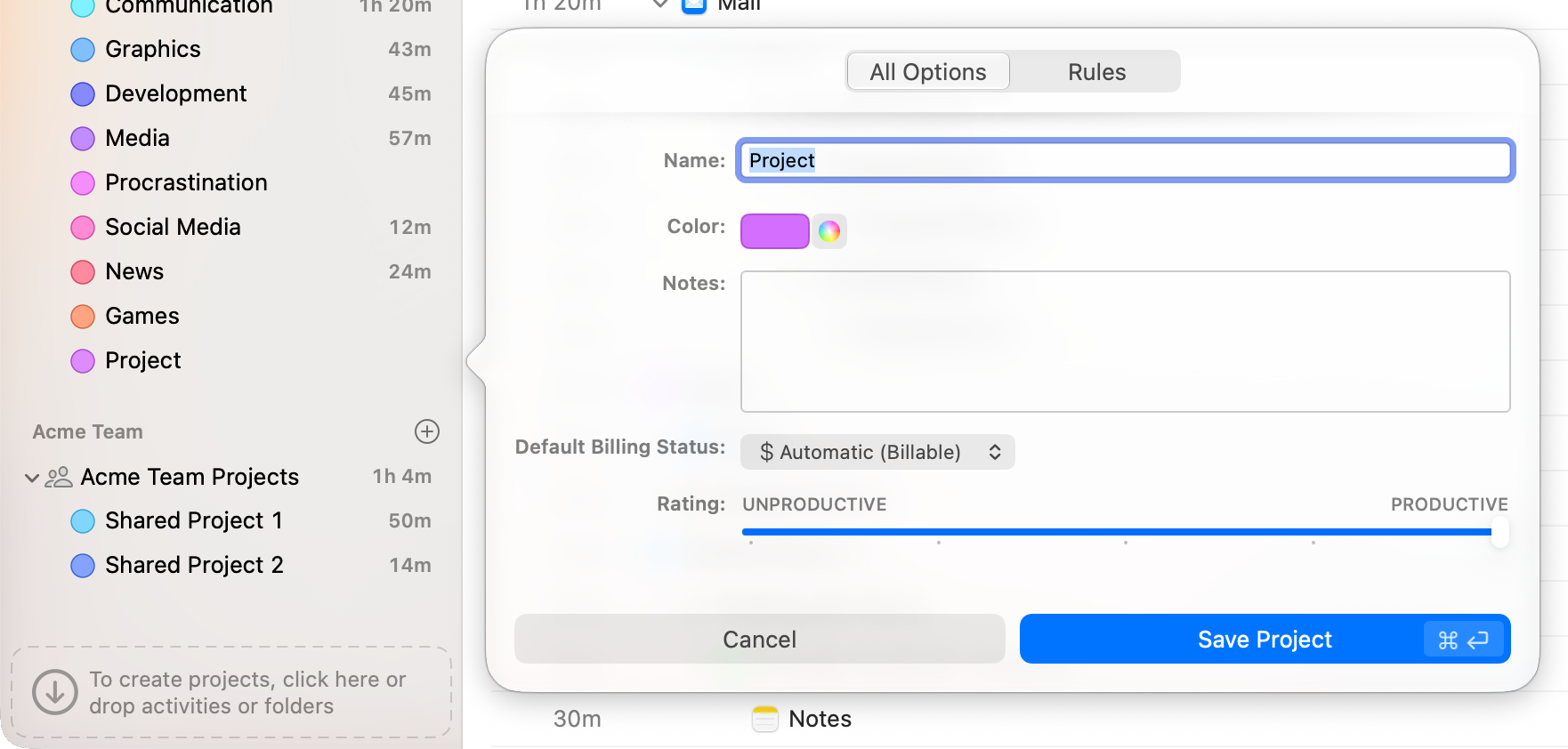Cancel editing the project
The image size is (1568, 749).
pyautogui.click(x=759, y=639)
